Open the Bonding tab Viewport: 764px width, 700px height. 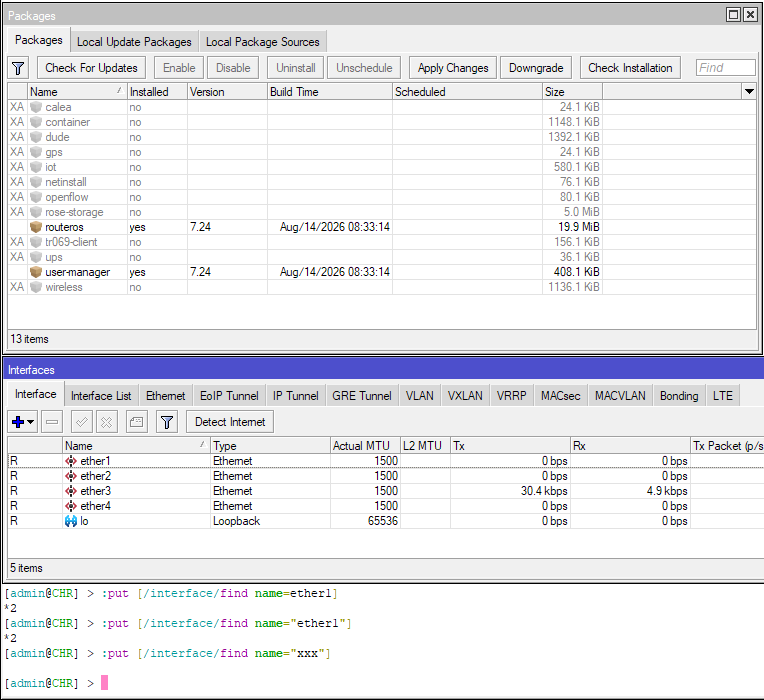(679, 396)
